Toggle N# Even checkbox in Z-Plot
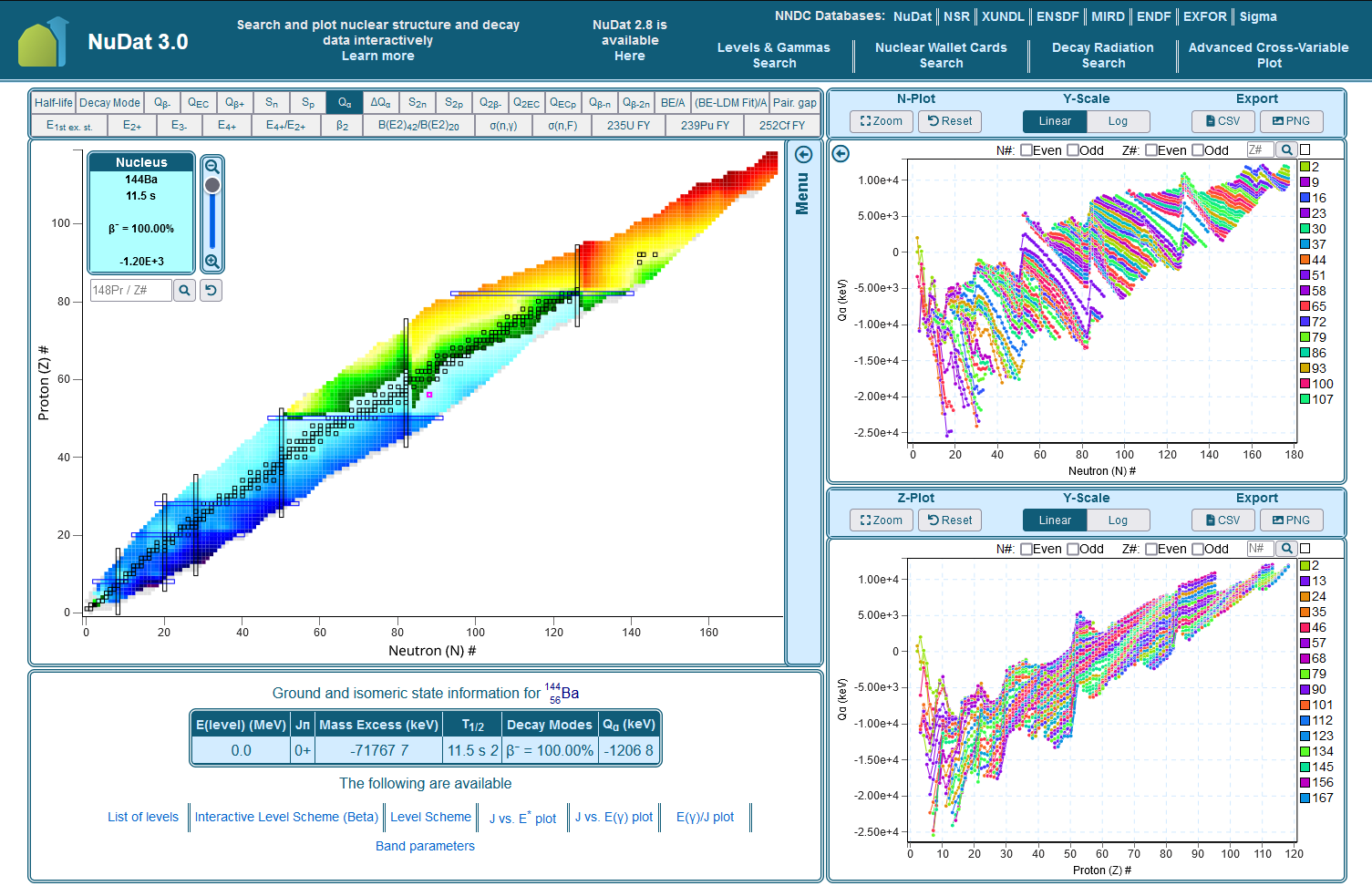The height and width of the screenshot is (886, 1372). tap(1026, 549)
